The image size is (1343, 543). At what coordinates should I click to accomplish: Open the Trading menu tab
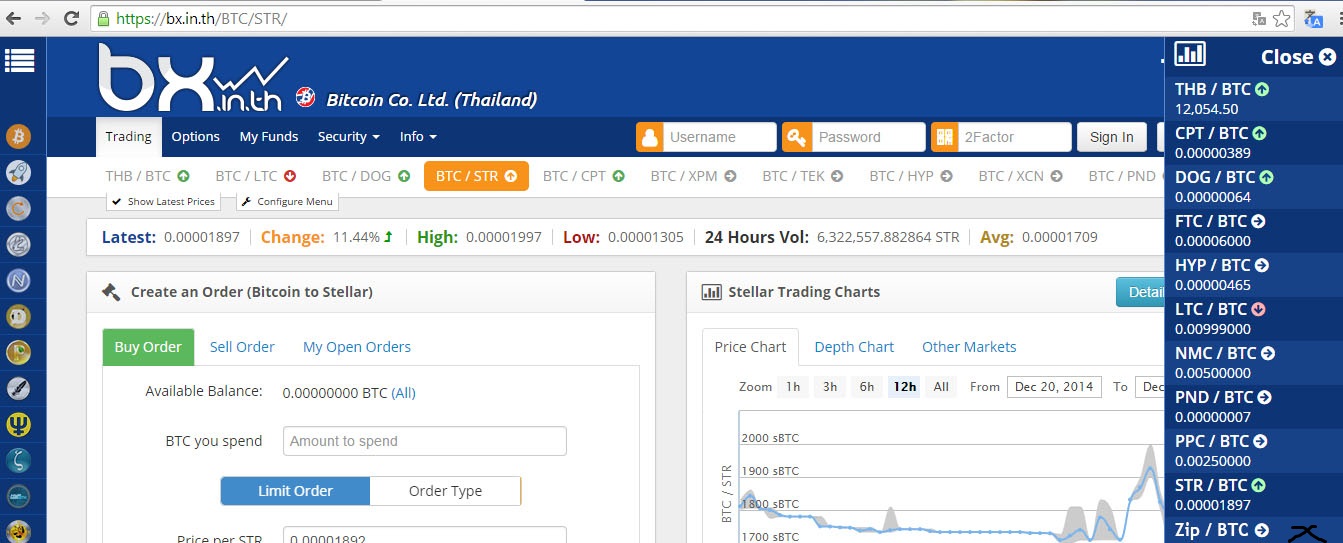point(129,137)
